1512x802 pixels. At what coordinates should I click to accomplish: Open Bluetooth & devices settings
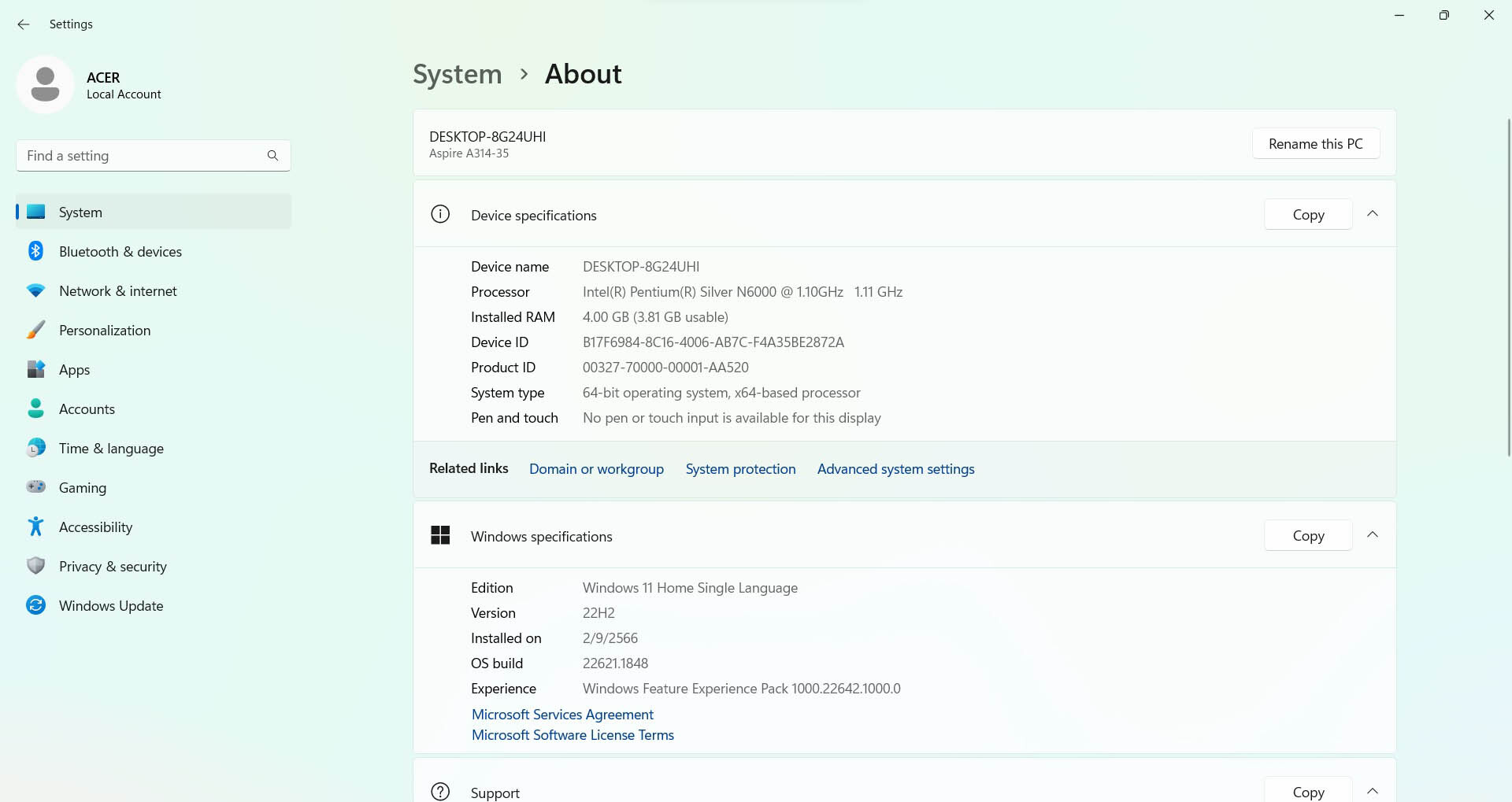pyautogui.click(x=154, y=251)
